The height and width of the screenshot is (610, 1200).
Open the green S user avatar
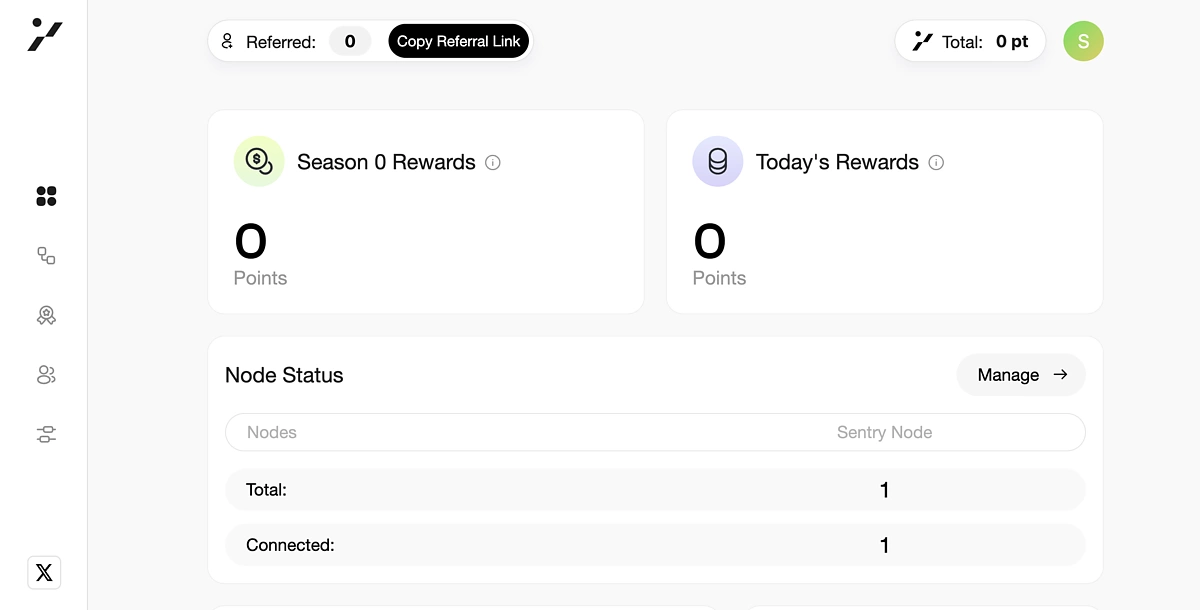[1083, 41]
